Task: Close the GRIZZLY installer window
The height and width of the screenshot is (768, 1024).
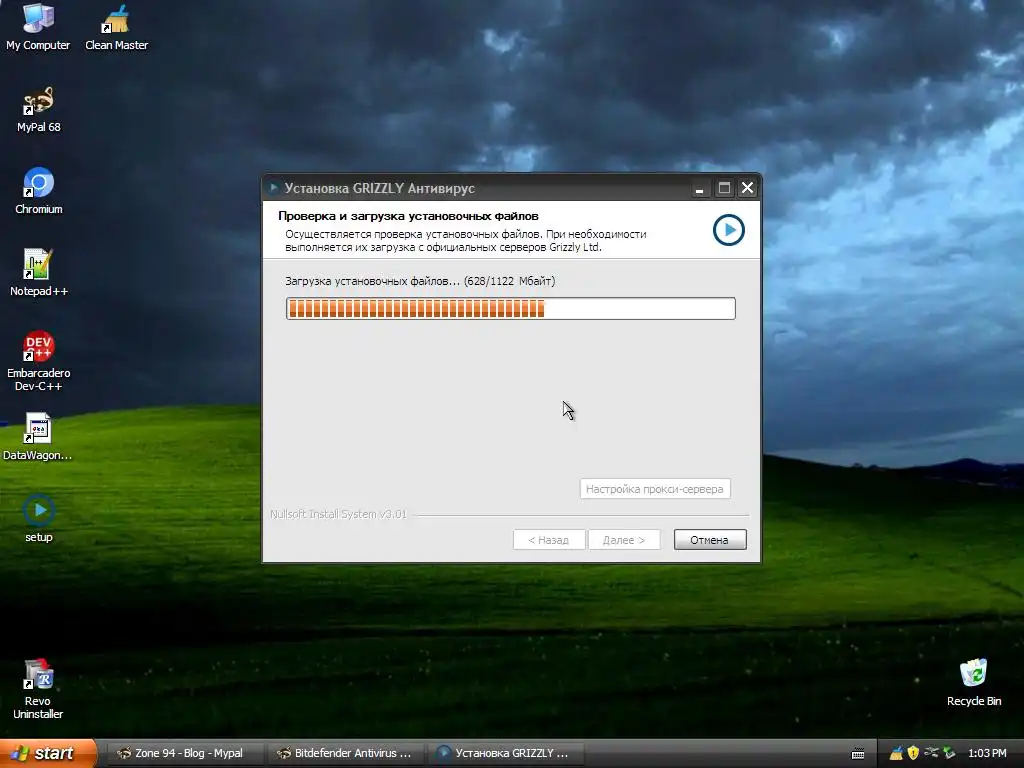Action: [x=747, y=189]
